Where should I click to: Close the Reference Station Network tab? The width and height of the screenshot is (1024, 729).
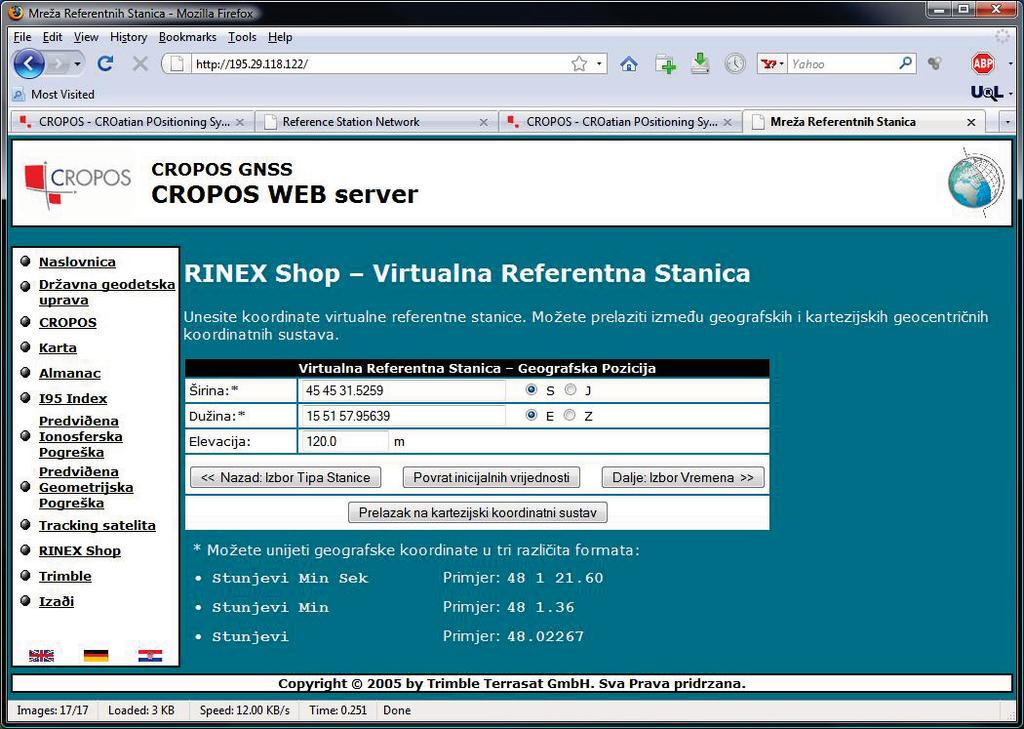(x=483, y=122)
